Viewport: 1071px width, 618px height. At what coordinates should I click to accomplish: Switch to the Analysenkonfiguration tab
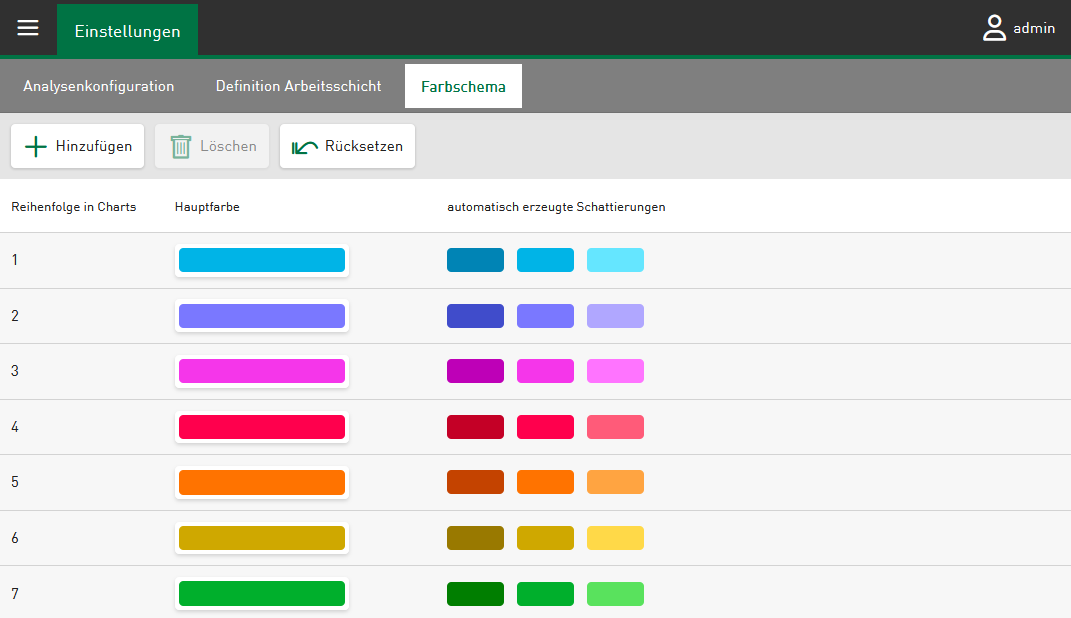(99, 86)
